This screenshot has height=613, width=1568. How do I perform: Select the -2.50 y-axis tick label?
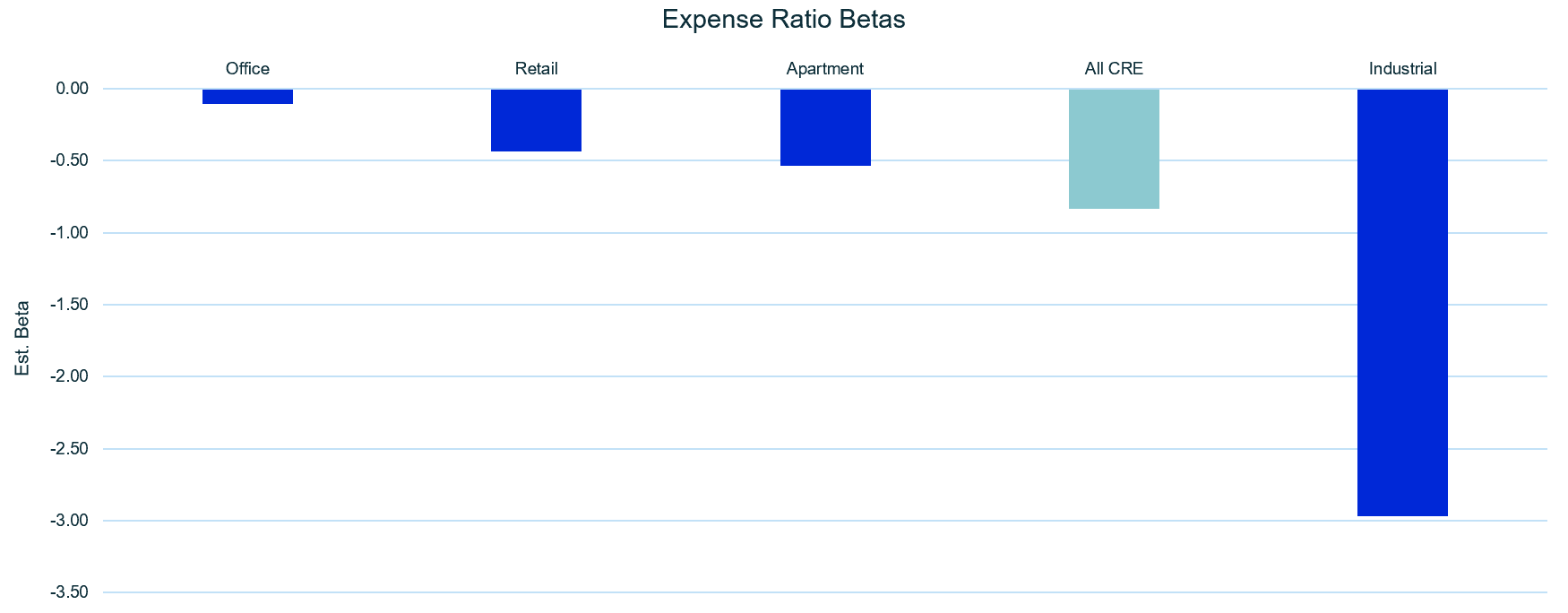point(69,449)
